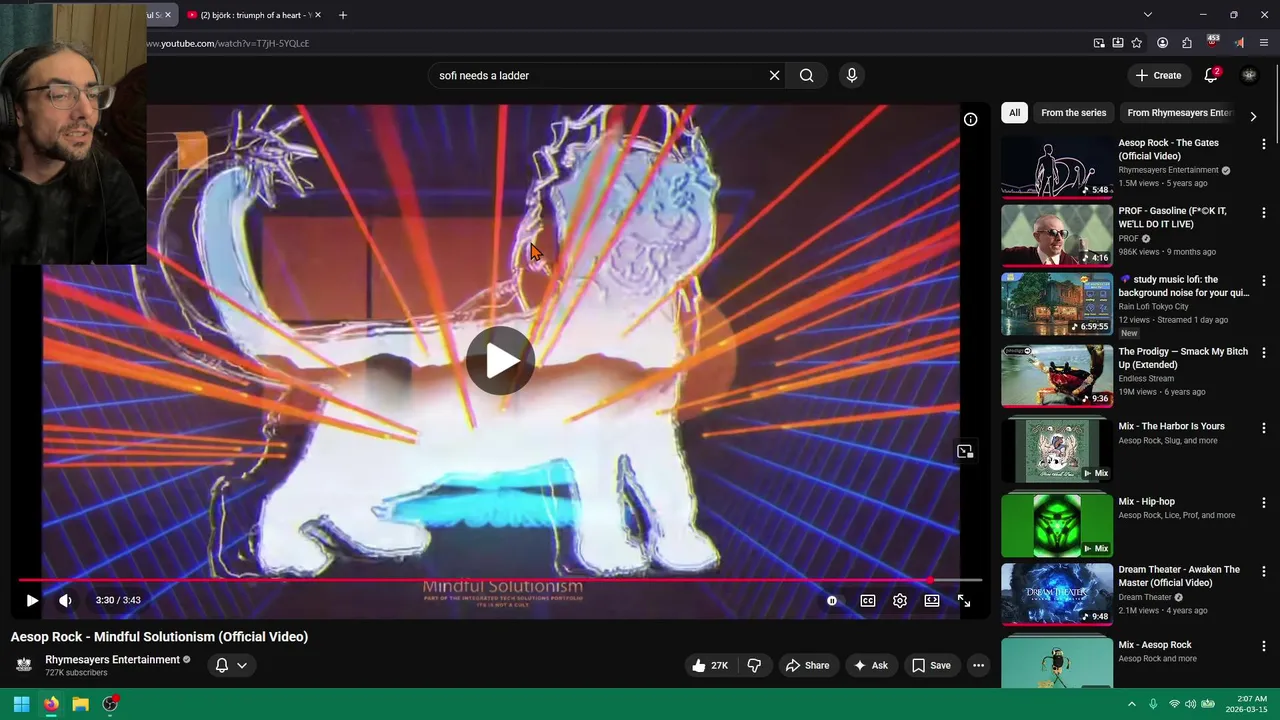
Task: Open options menu for 'PROF - Gasoline'
Action: 1264,213
